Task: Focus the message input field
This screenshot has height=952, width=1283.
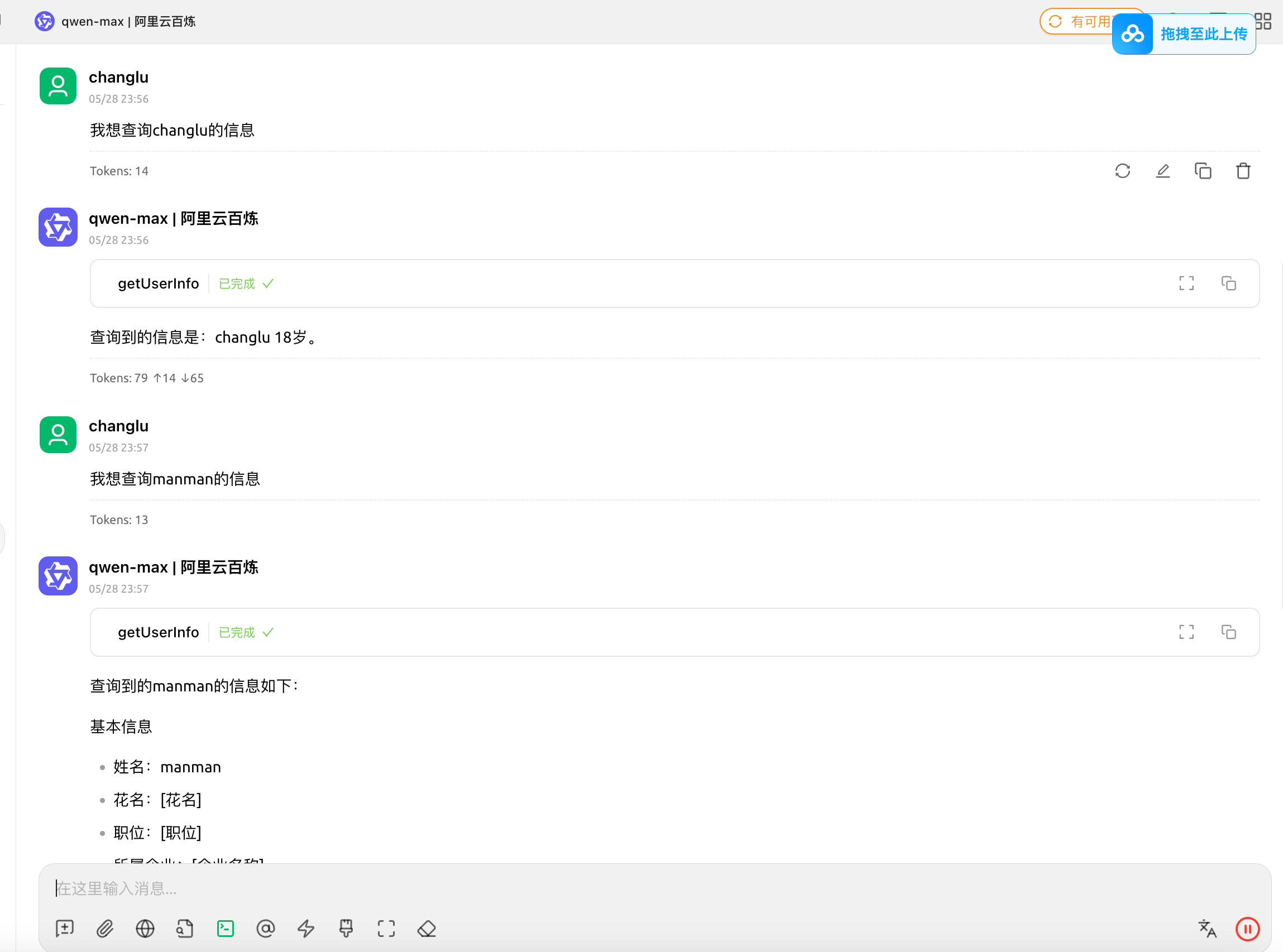Action: 654,888
